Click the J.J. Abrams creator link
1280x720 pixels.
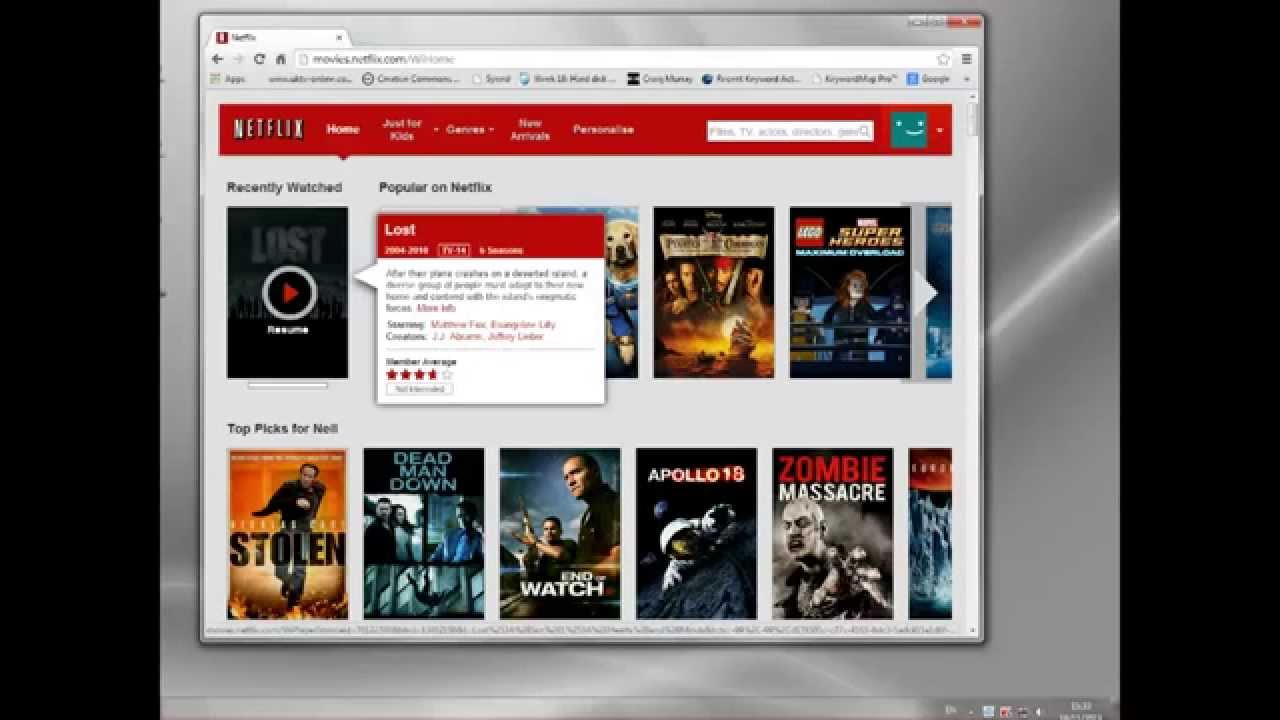coord(458,337)
